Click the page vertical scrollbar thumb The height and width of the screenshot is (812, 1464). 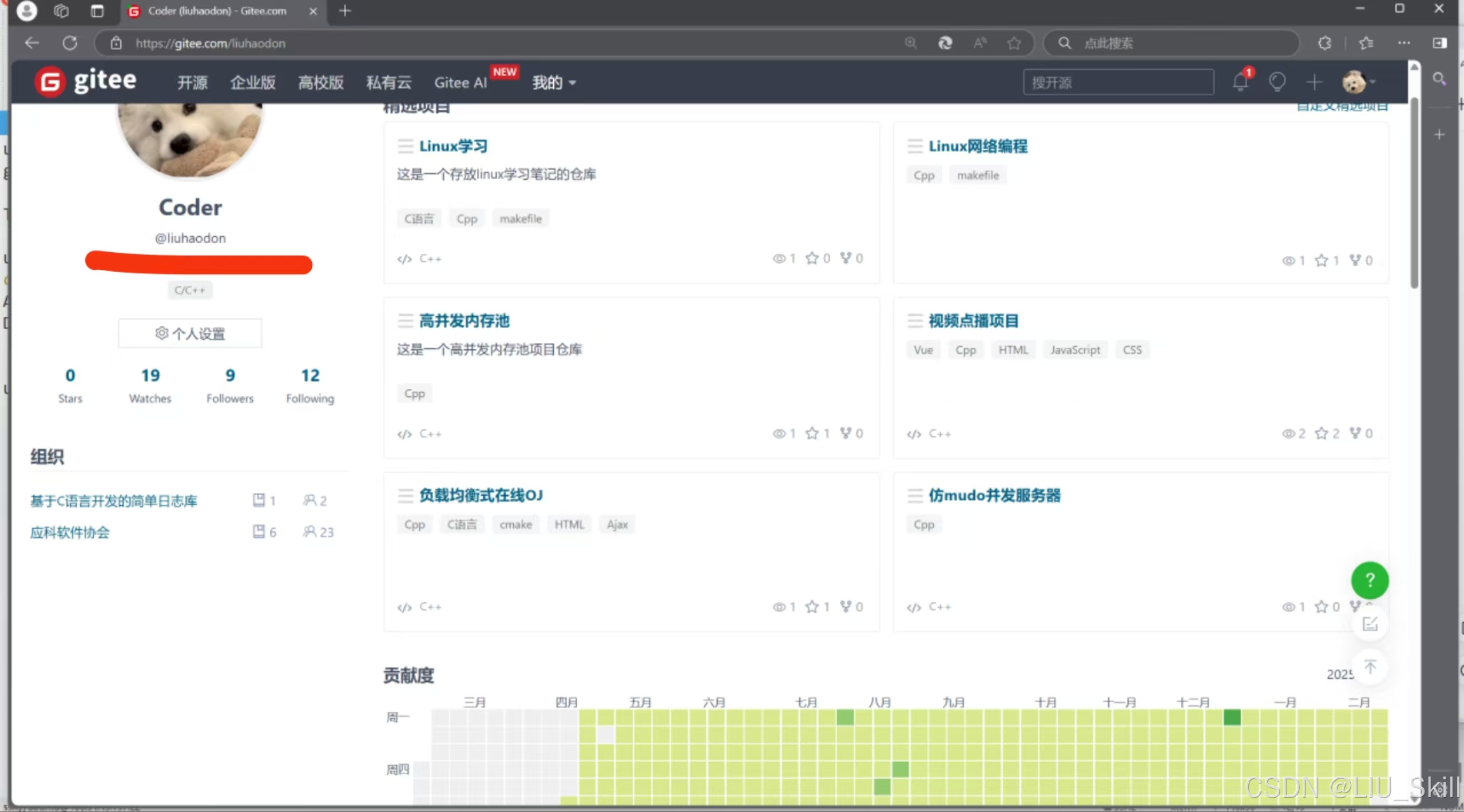pos(1414,194)
